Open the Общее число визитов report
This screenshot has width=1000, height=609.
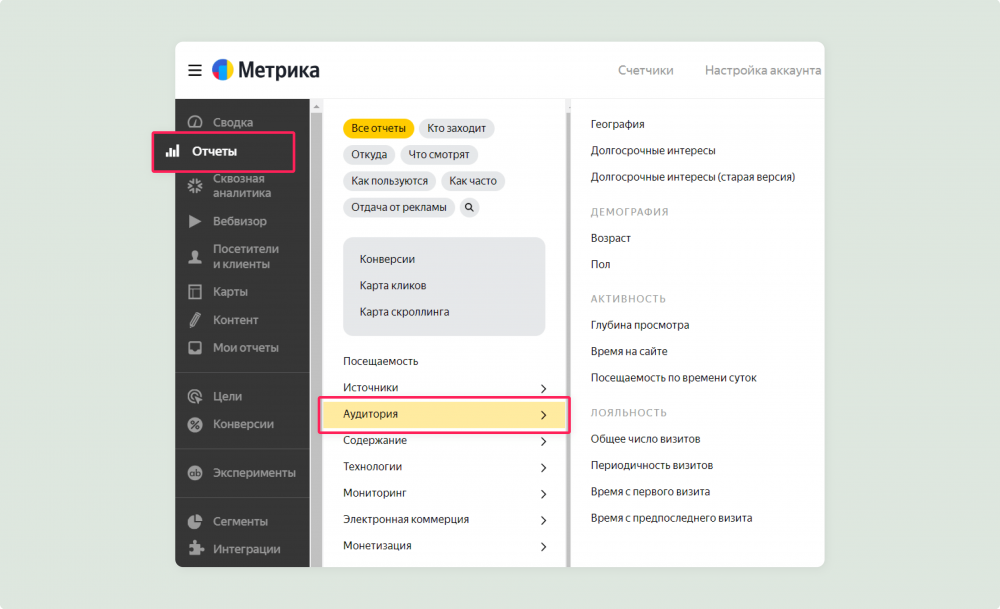tap(645, 439)
